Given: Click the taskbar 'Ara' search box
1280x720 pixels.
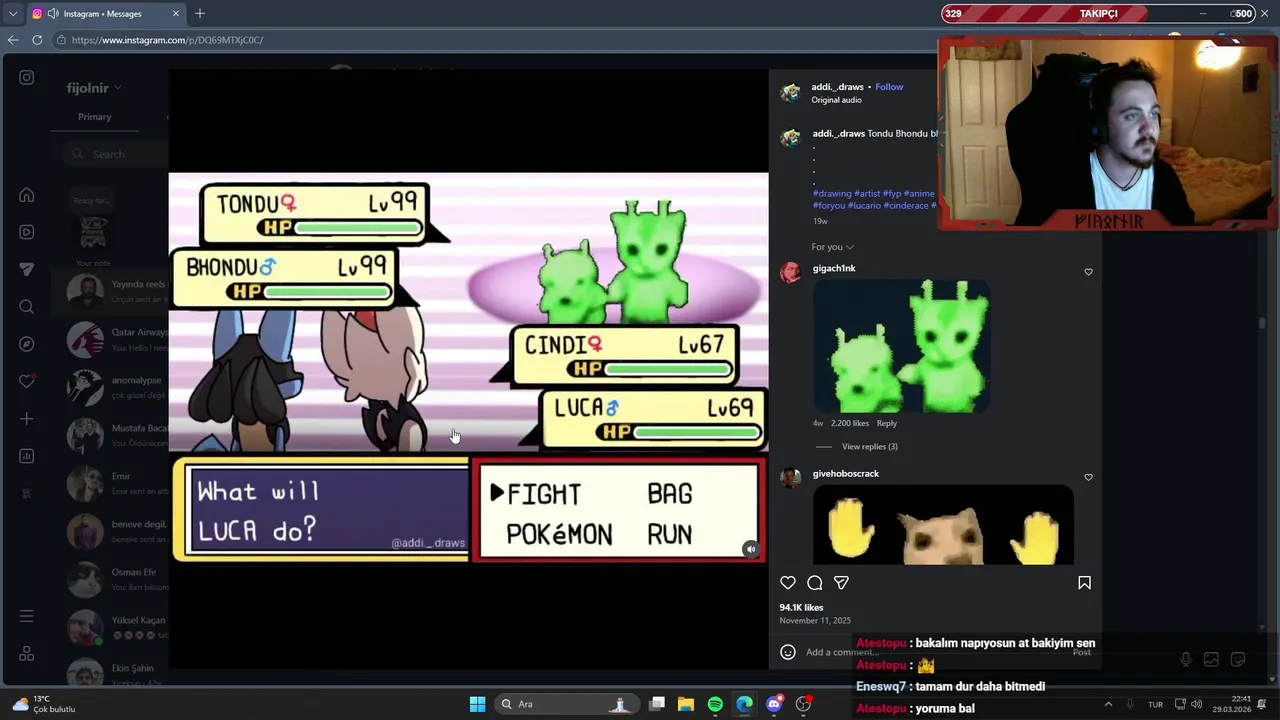Looking at the screenshot, I should point(567,704).
